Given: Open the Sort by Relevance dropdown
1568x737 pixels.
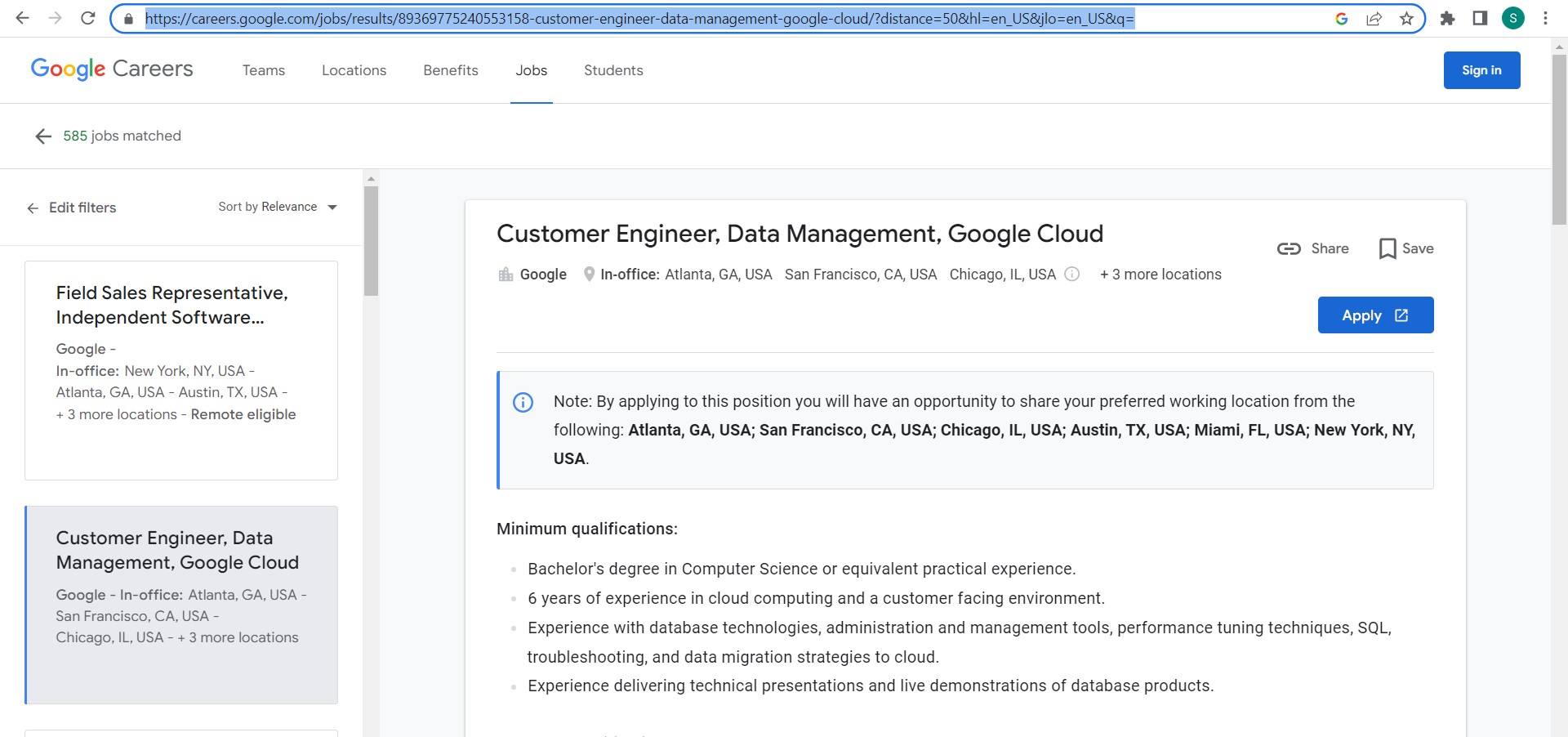Looking at the screenshot, I should (x=278, y=207).
